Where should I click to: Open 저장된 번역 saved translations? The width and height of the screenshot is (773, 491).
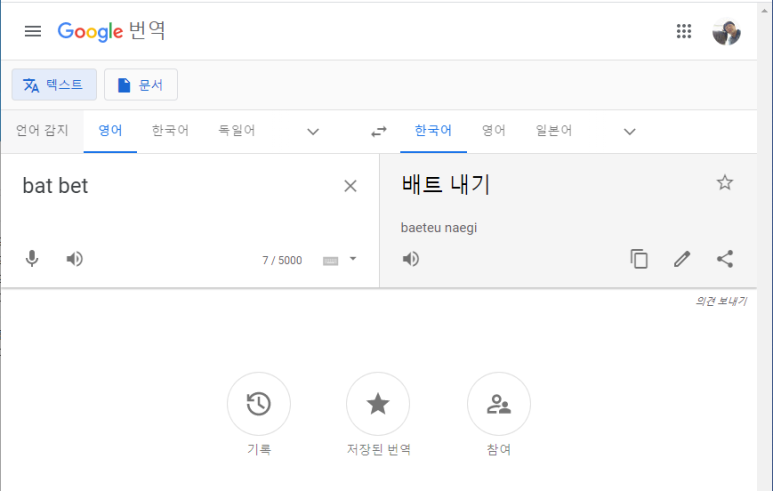[x=378, y=404]
